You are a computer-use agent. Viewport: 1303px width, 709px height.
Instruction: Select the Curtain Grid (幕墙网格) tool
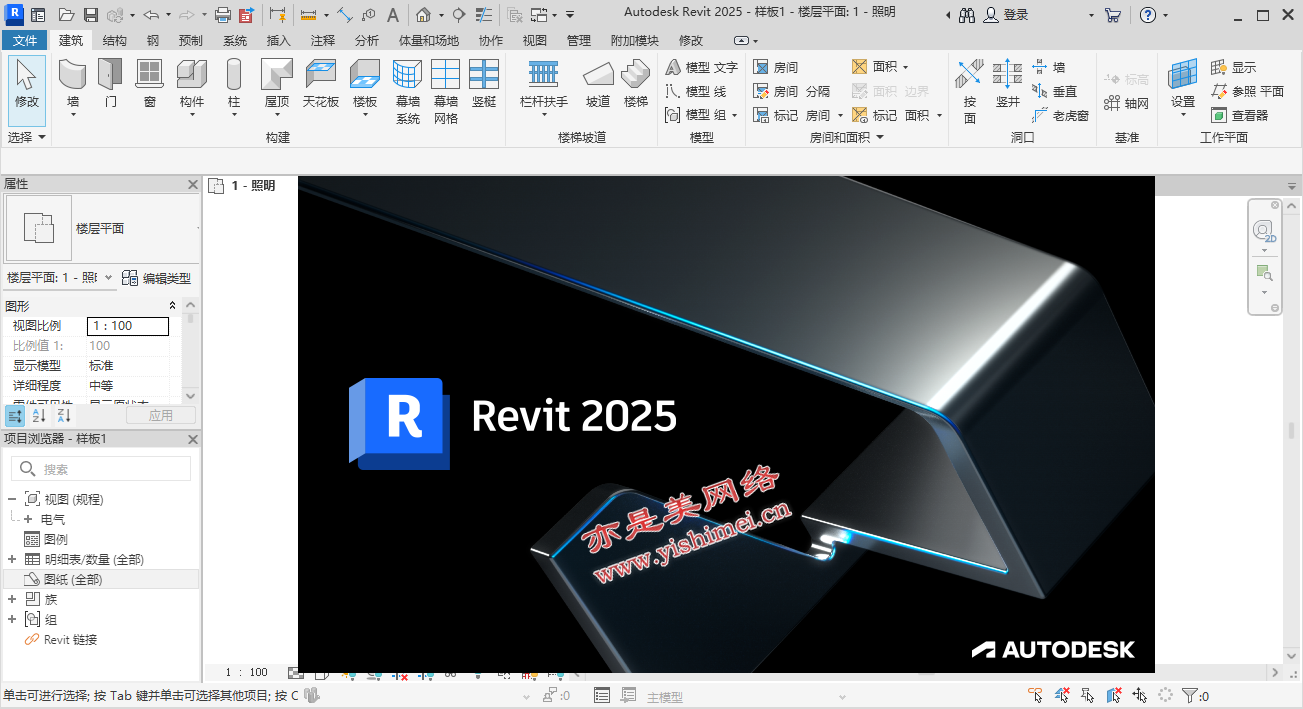tap(446, 91)
